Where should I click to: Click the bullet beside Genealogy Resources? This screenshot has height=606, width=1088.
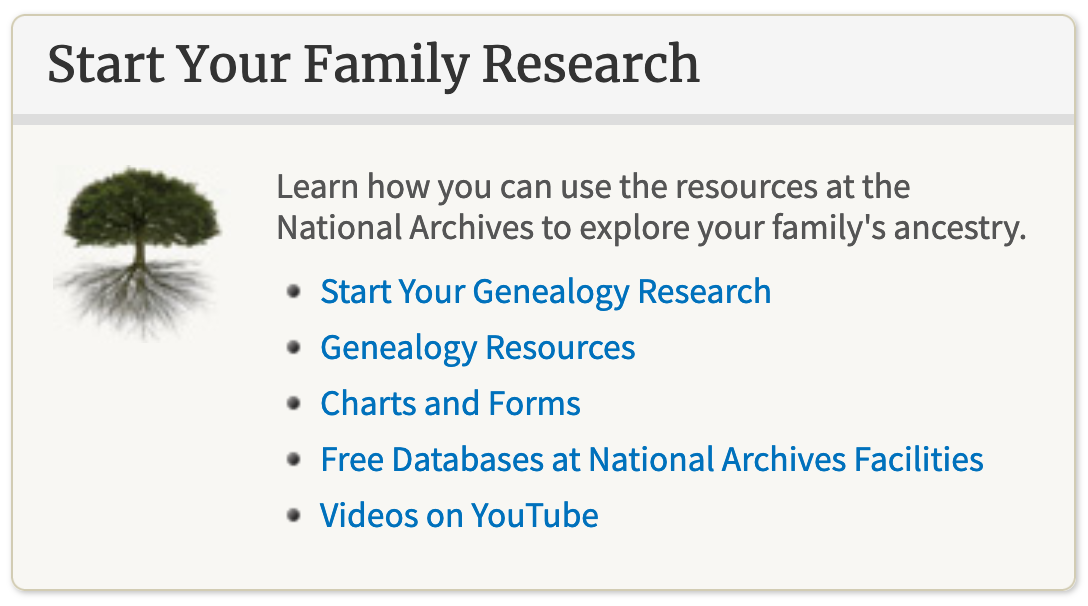(x=294, y=347)
